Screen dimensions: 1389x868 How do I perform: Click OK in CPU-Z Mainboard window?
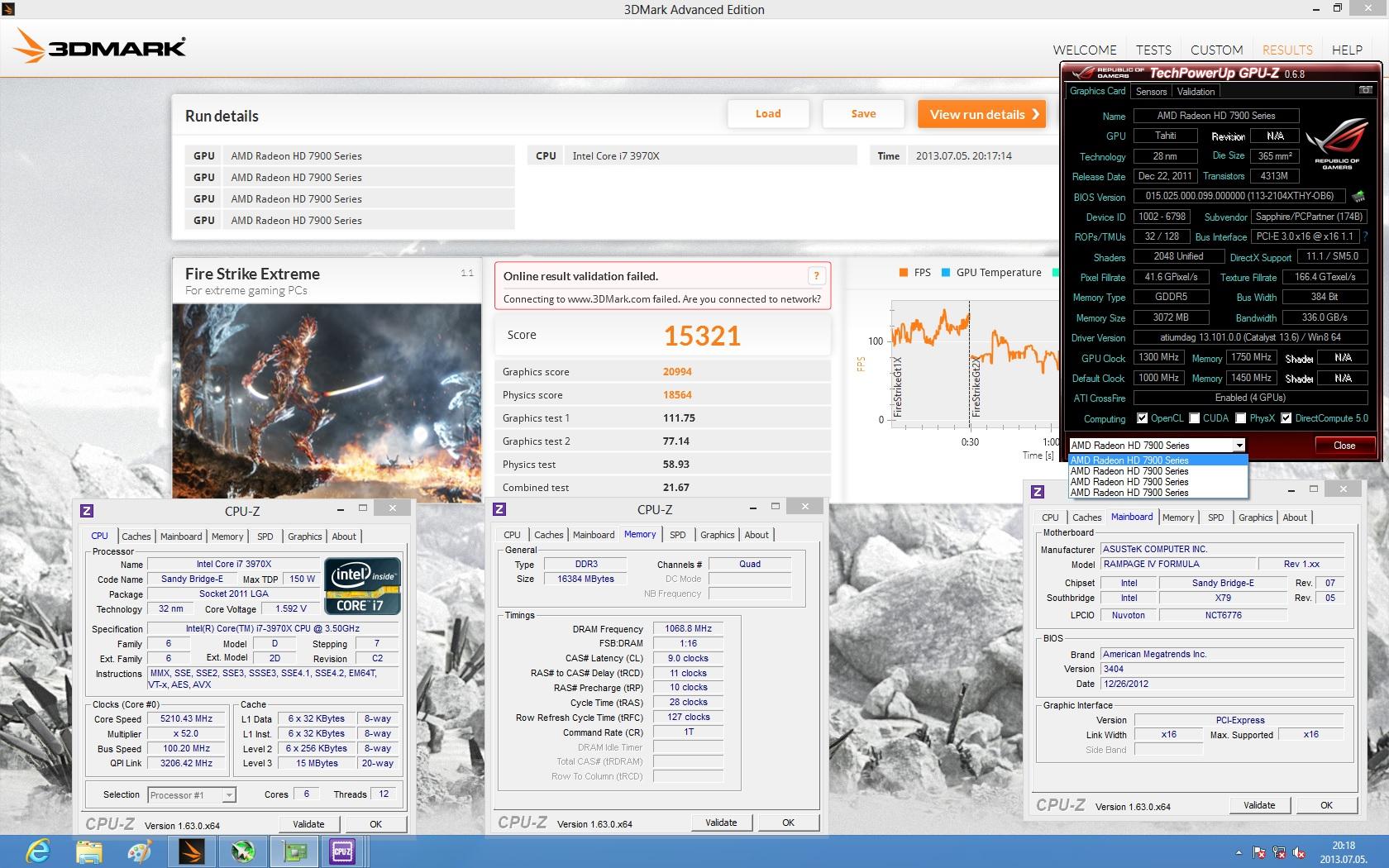(1326, 805)
